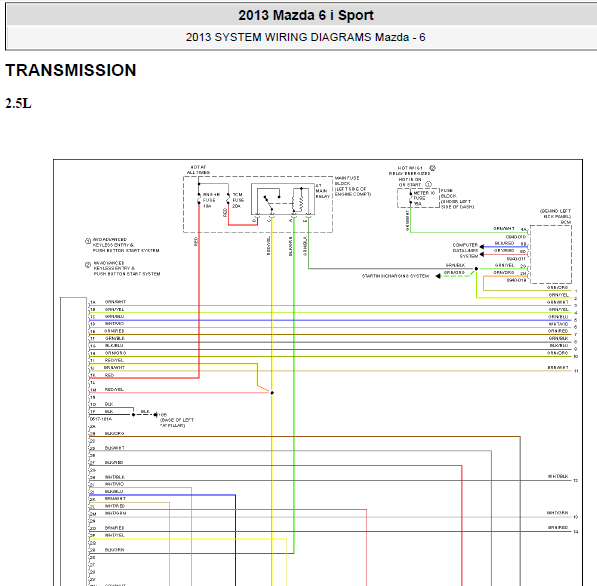
Task: Select the 2.5L engine heading
Action: click(18, 103)
